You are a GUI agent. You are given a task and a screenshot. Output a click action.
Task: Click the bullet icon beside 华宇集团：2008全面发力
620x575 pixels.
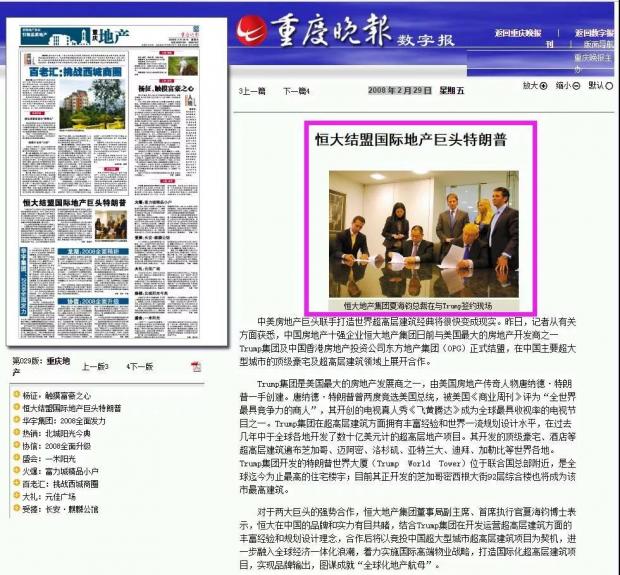pyautogui.click(x=16, y=420)
